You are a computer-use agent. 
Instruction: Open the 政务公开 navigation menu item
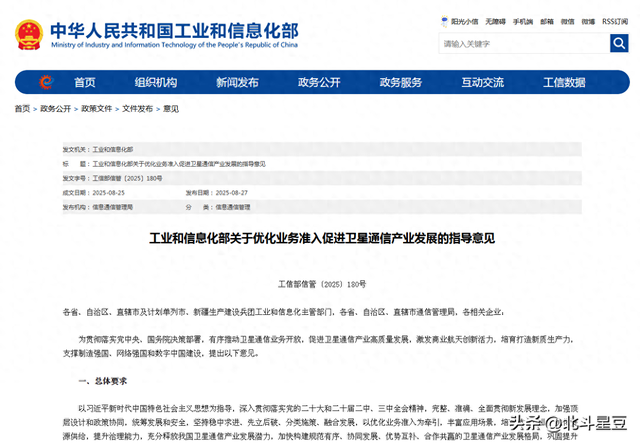pyautogui.click(x=319, y=82)
